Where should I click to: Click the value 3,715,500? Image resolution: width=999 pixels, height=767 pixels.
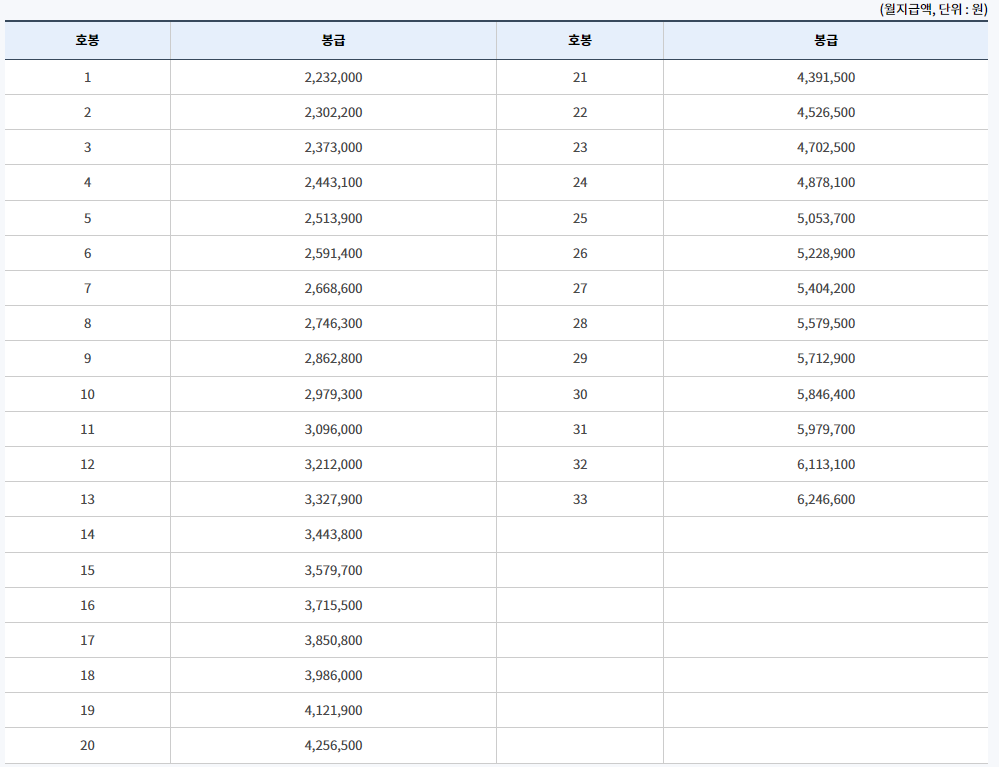333,605
